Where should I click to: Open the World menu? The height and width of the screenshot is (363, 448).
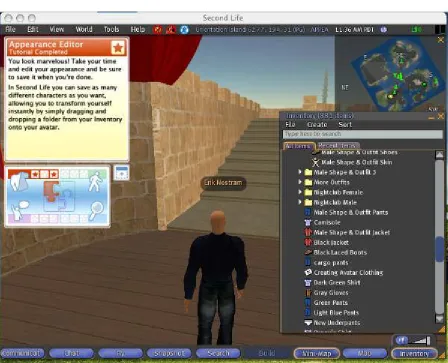(x=84, y=29)
